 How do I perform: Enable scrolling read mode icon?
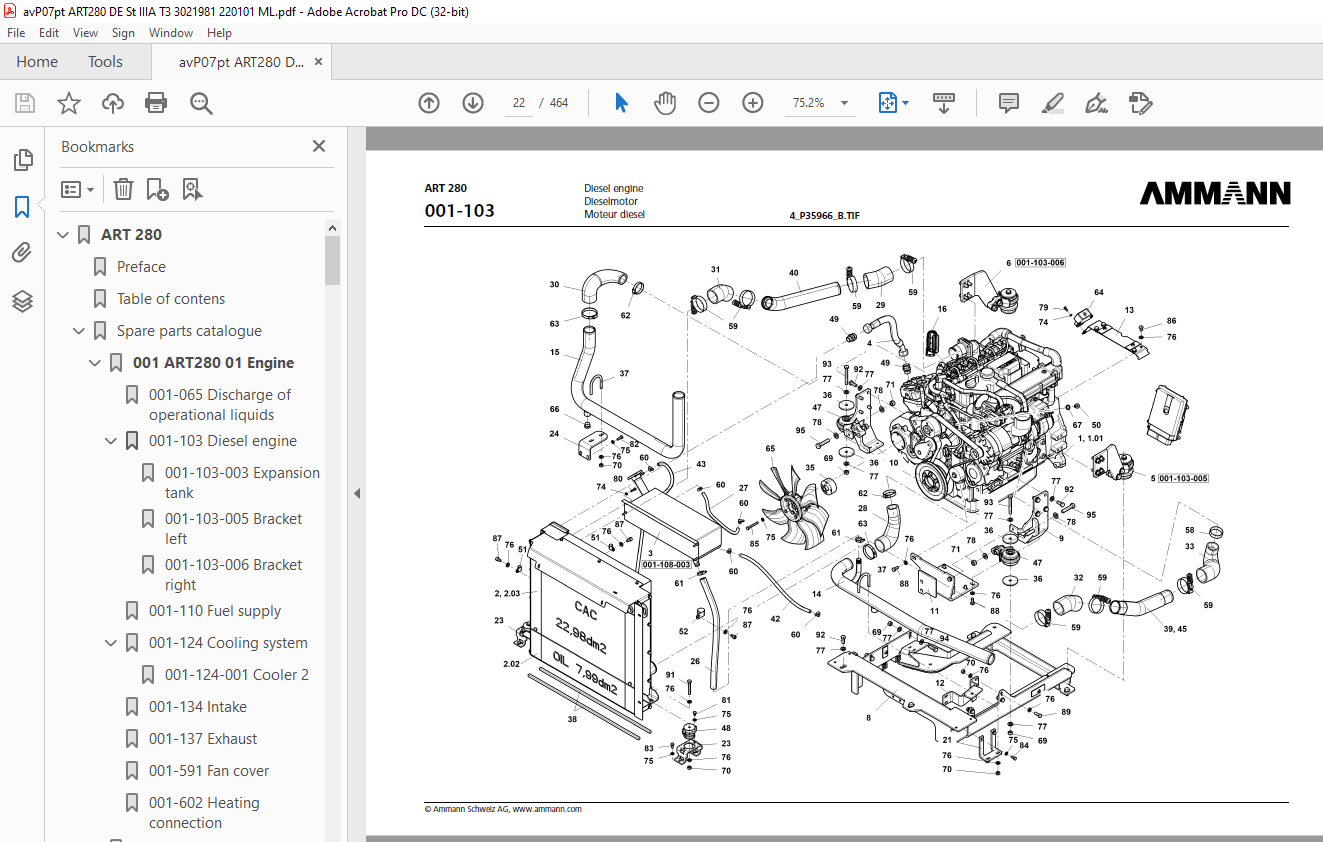click(944, 103)
